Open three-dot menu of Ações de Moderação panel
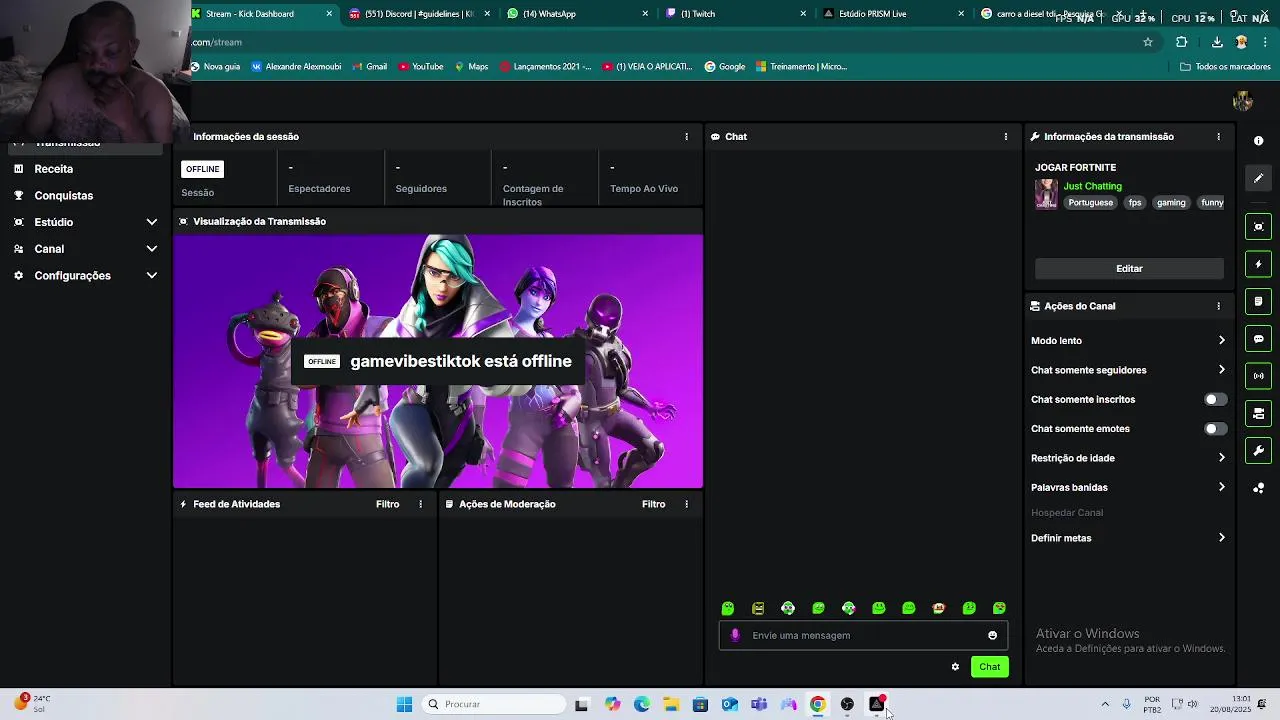1280x720 pixels. [686, 504]
